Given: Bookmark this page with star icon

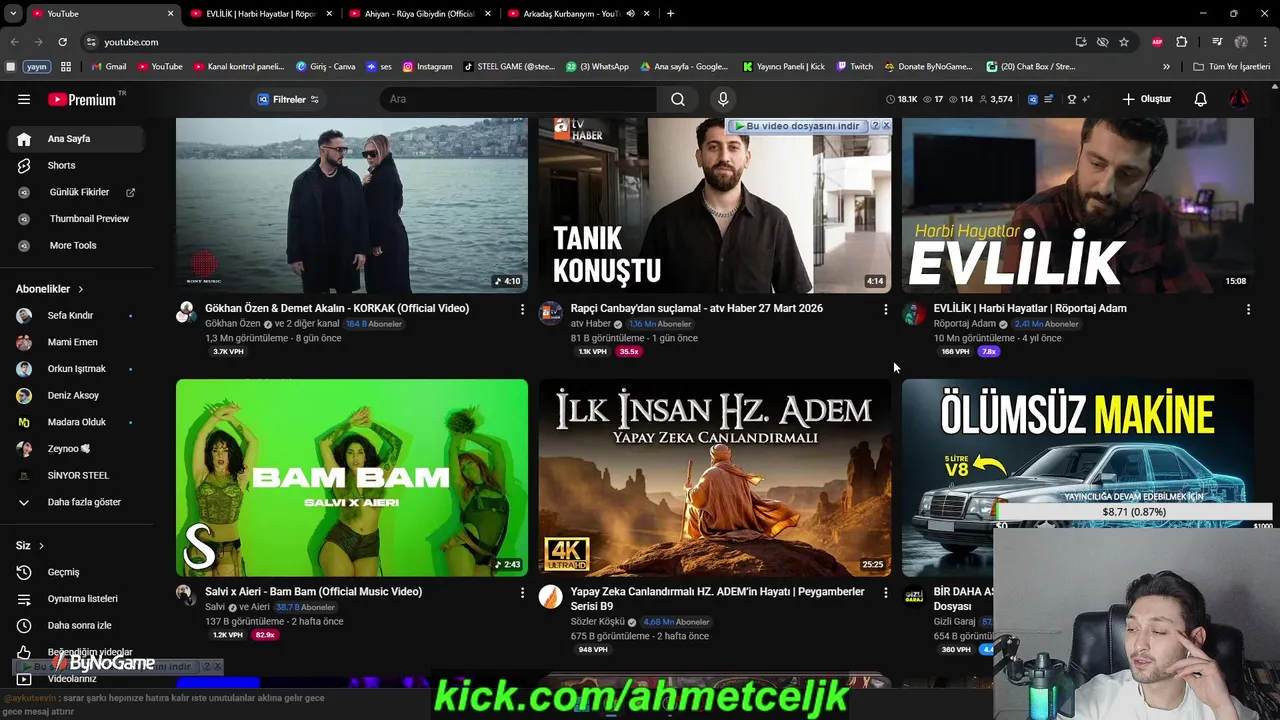Looking at the screenshot, I should pyautogui.click(x=1124, y=42).
